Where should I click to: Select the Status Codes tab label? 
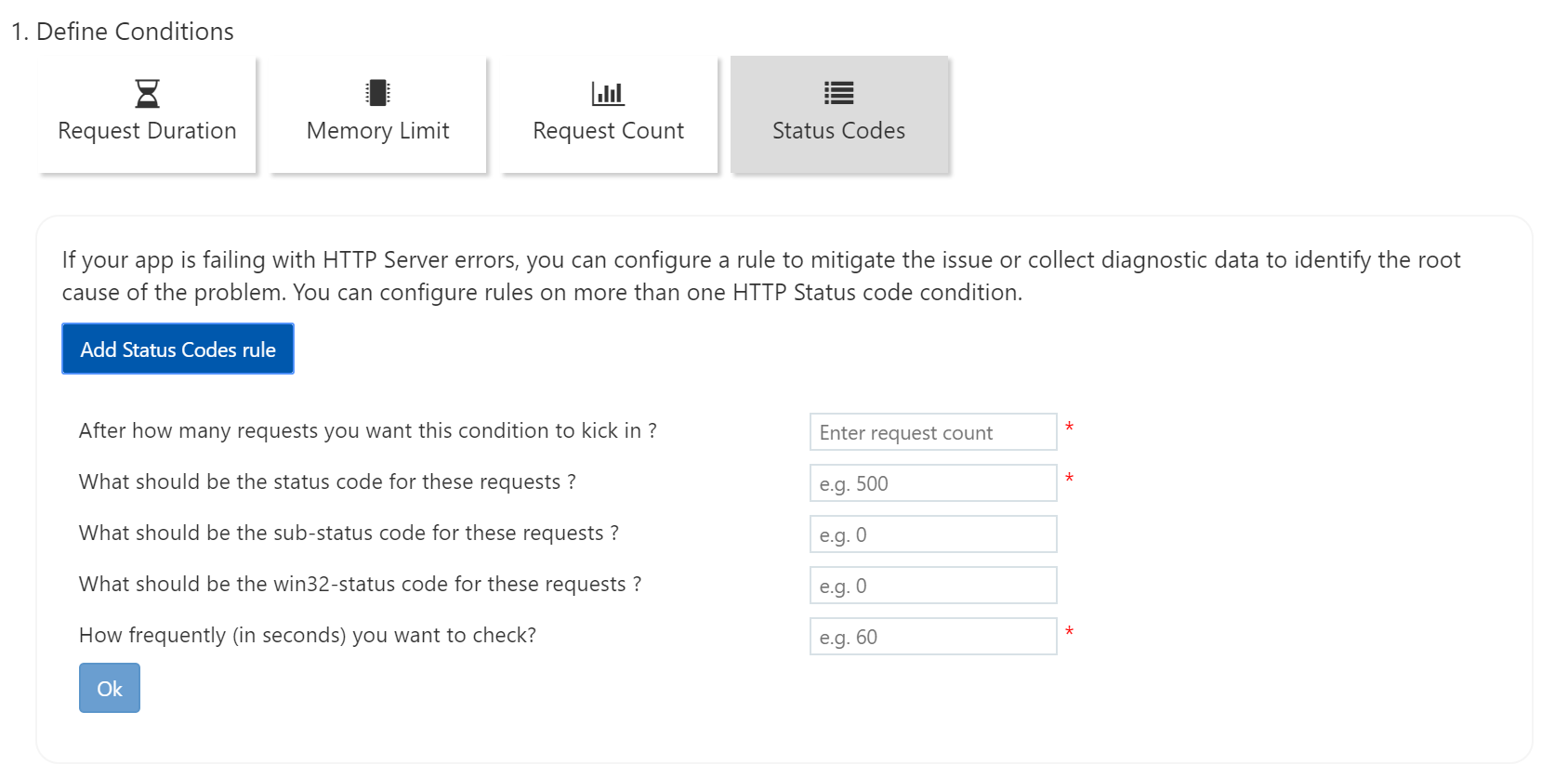838,131
